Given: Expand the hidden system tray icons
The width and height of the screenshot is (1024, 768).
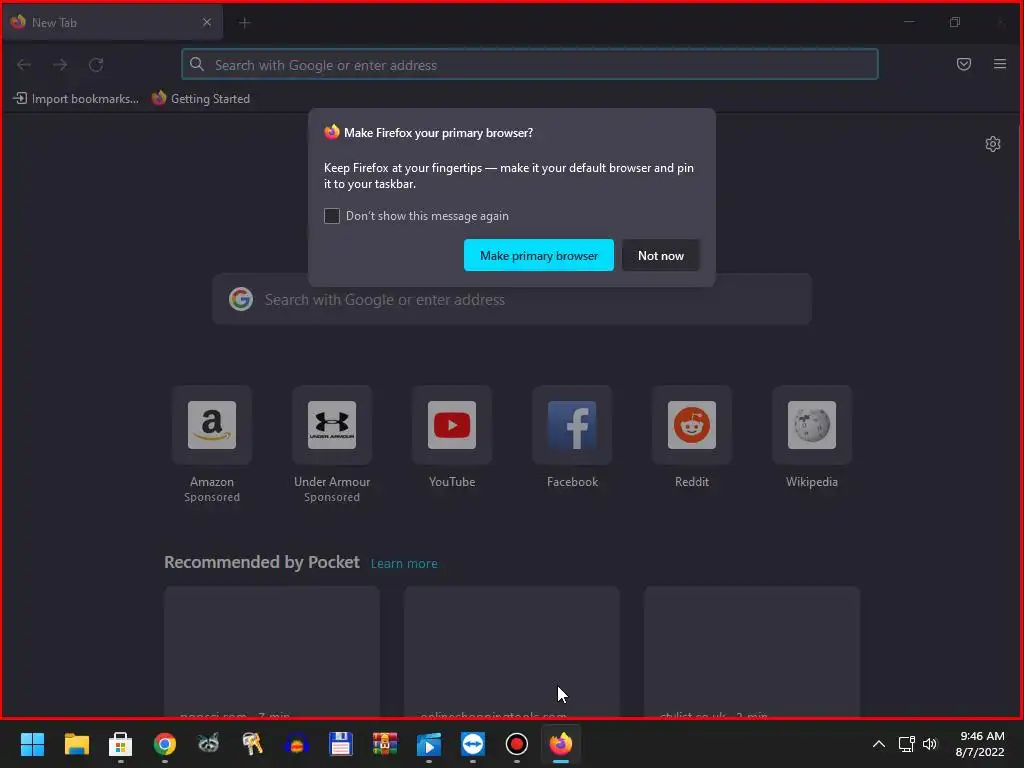Looking at the screenshot, I should [879, 744].
